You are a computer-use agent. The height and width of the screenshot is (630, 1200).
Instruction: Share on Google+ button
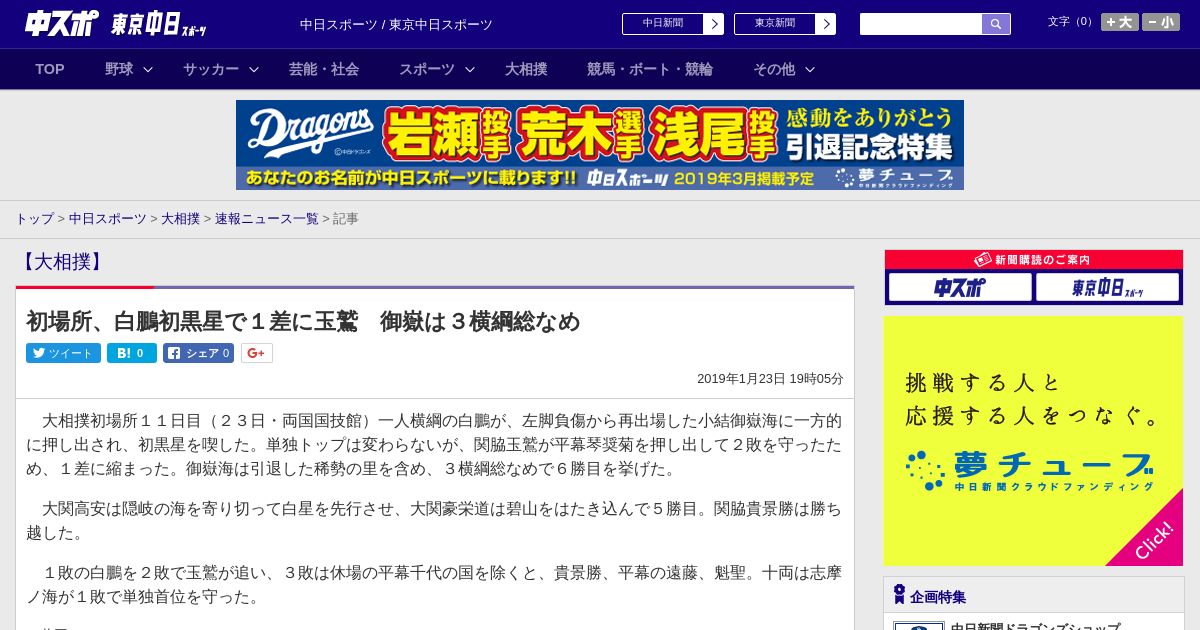256,353
